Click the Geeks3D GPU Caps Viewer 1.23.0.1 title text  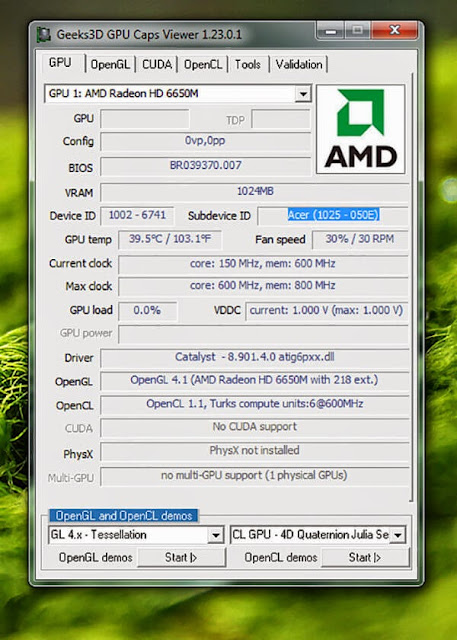(149, 34)
